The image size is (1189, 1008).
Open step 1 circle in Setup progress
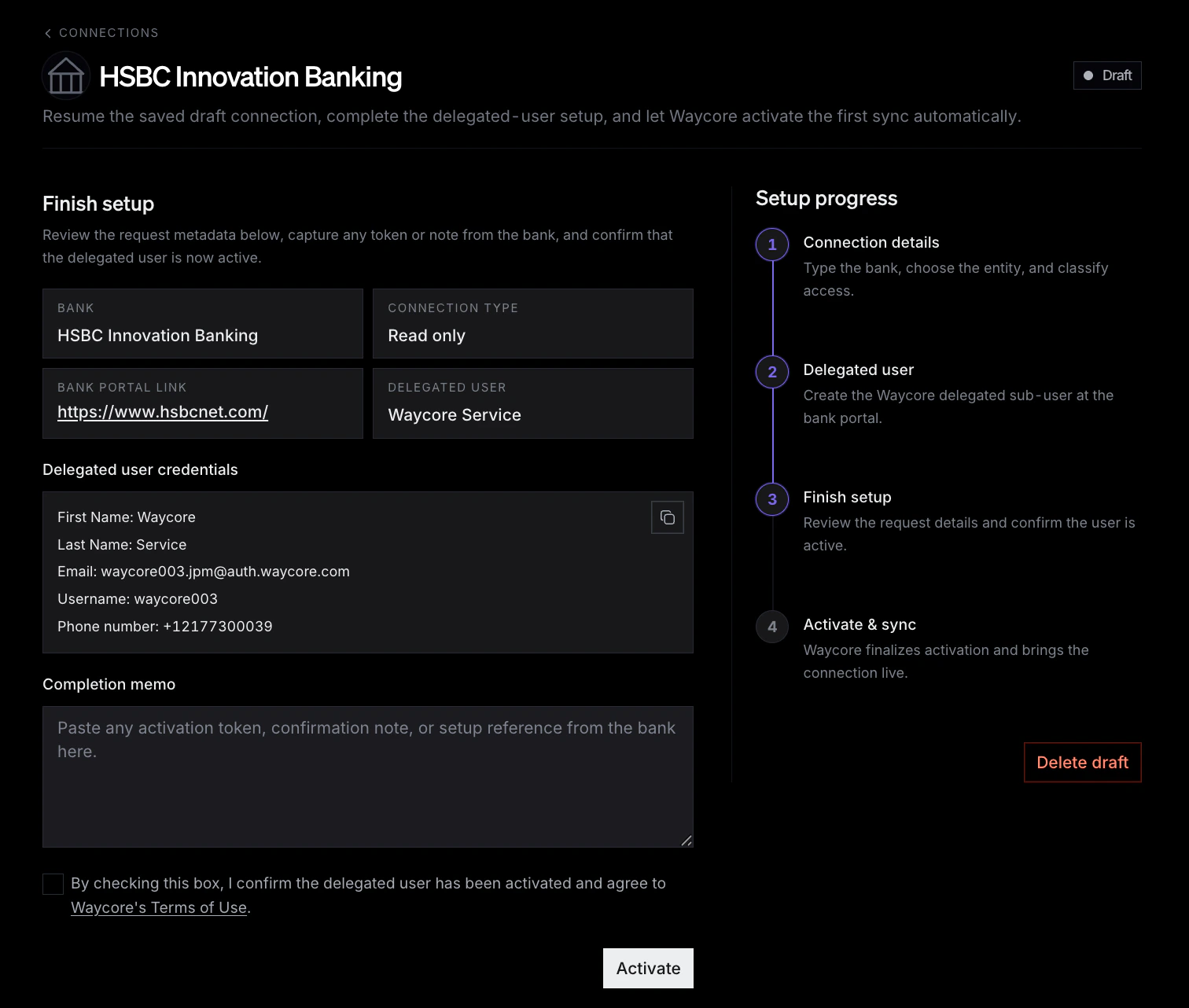pyautogui.click(x=772, y=245)
